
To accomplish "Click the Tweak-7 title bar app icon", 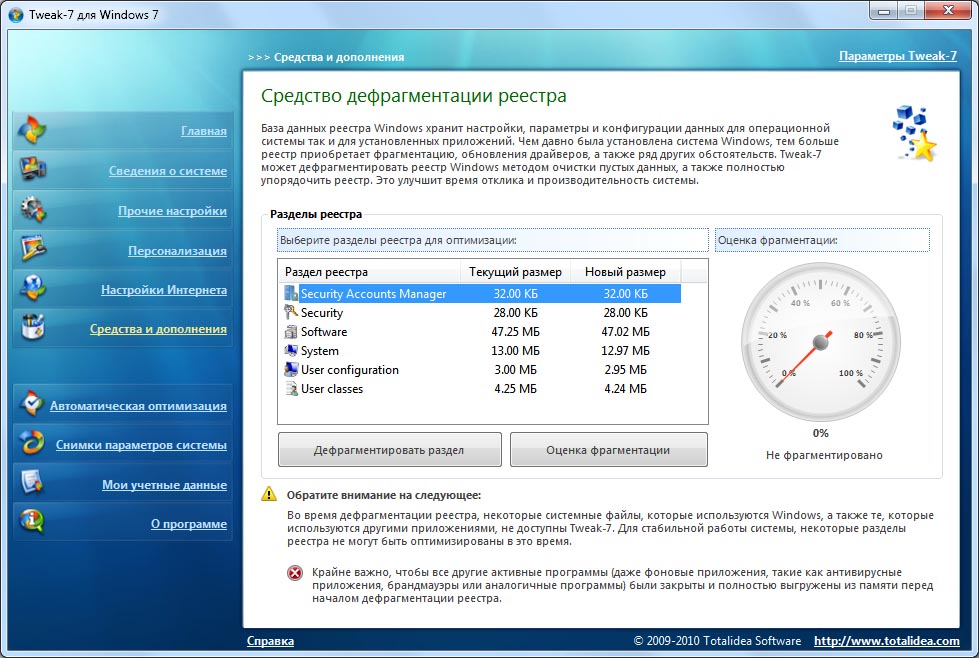I will click(16, 14).
